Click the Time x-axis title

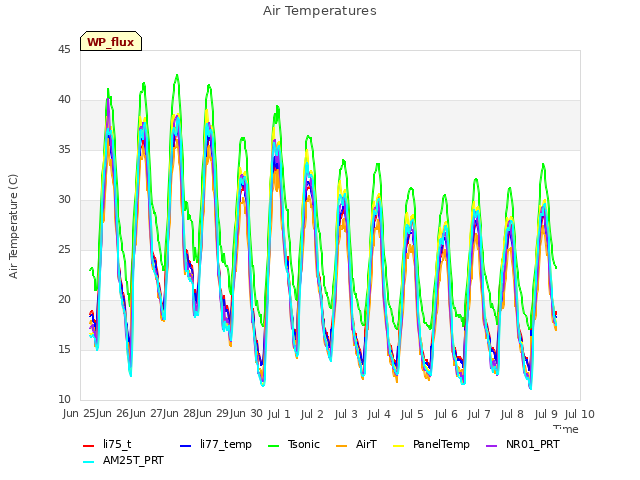tap(566, 429)
